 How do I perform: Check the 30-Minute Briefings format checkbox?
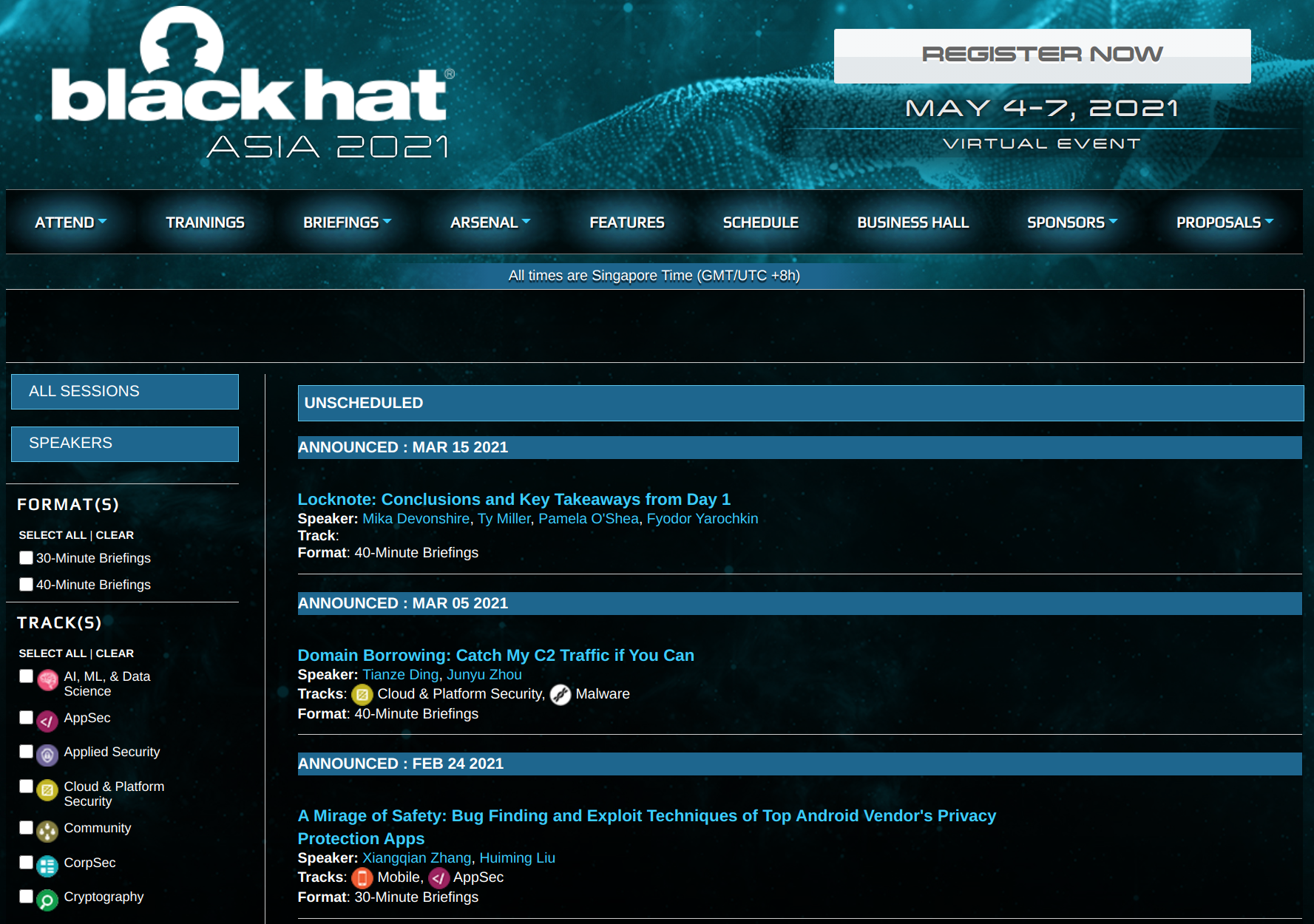coord(26,557)
